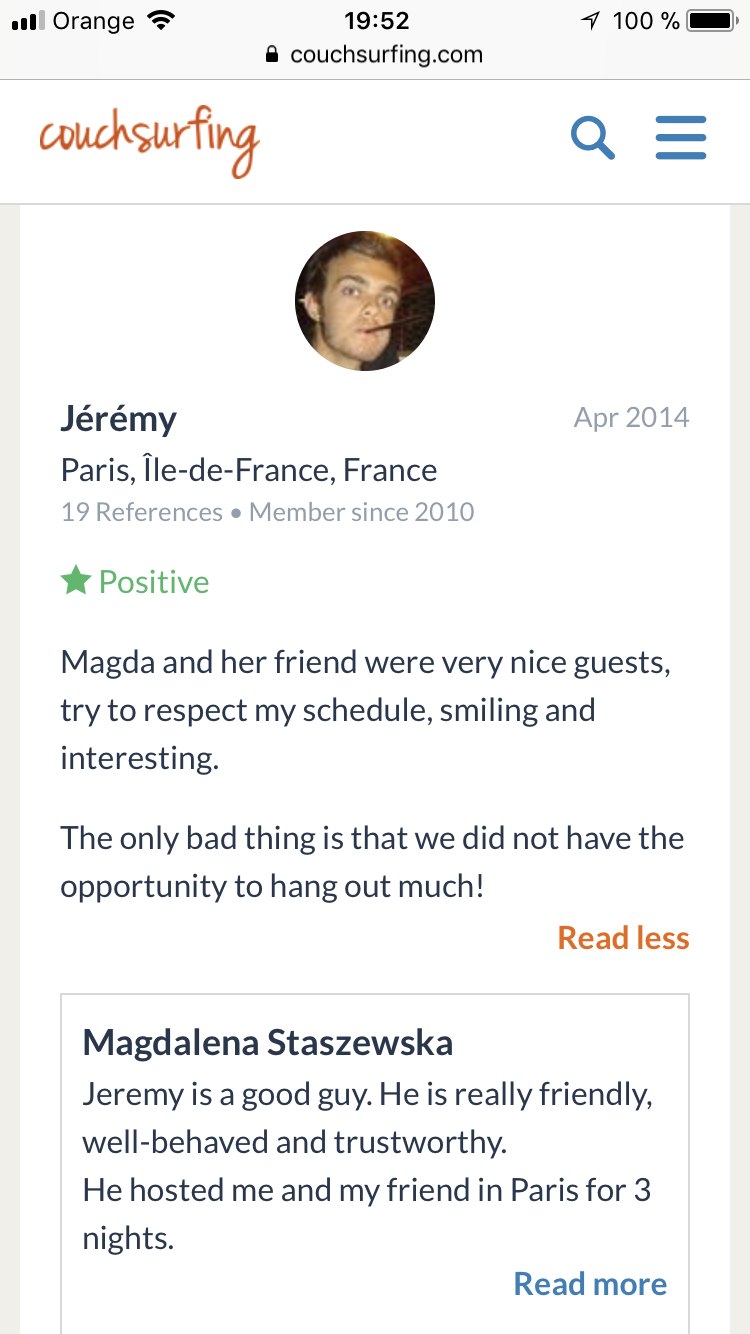Image resolution: width=750 pixels, height=1334 pixels.
Task: Click the Magdalena Staszewska name heading
Action: [268, 1043]
